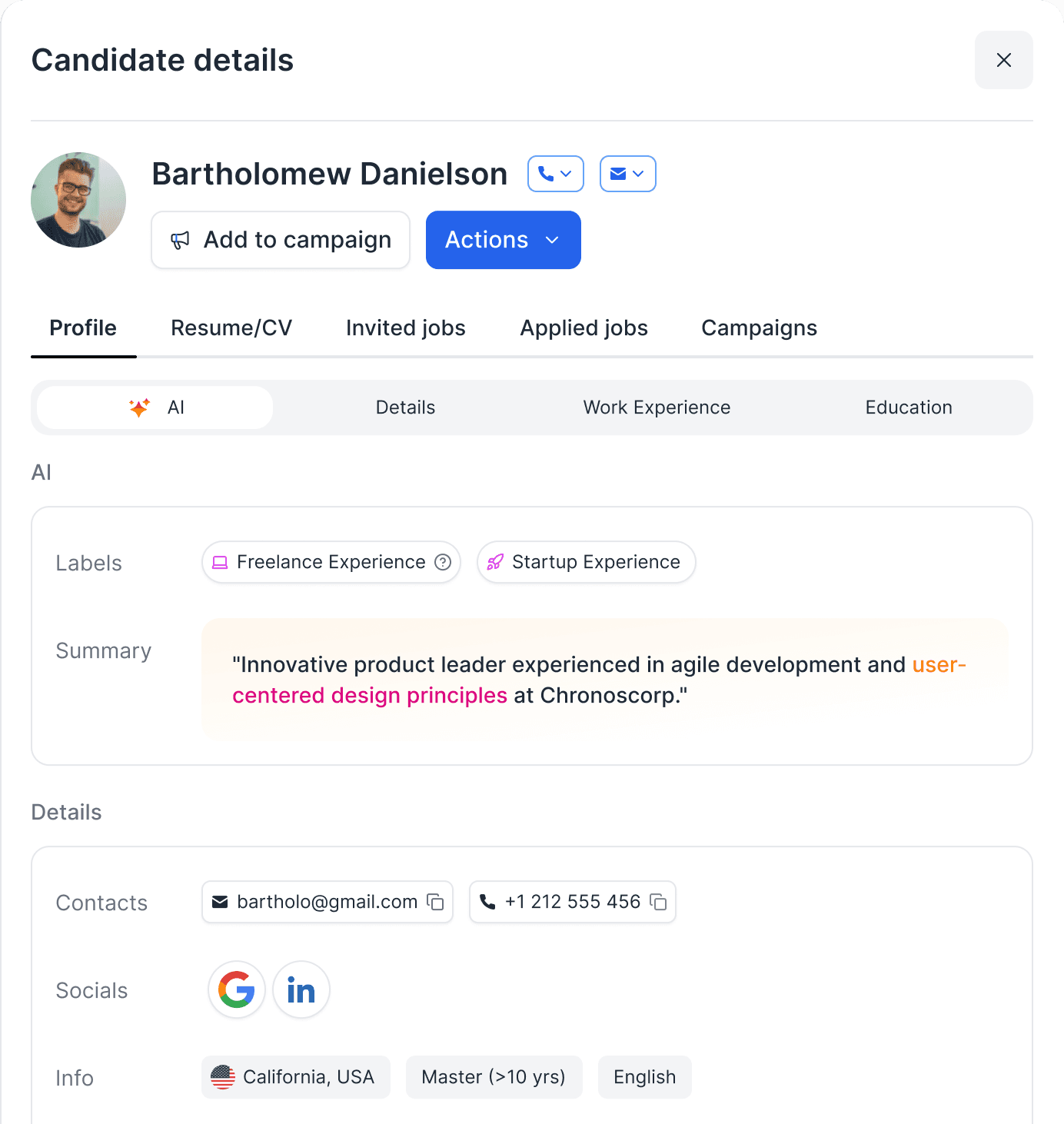1064x1124 pixels.
Task: Click the US flag icon on location chip
Action: (224, 1077)
